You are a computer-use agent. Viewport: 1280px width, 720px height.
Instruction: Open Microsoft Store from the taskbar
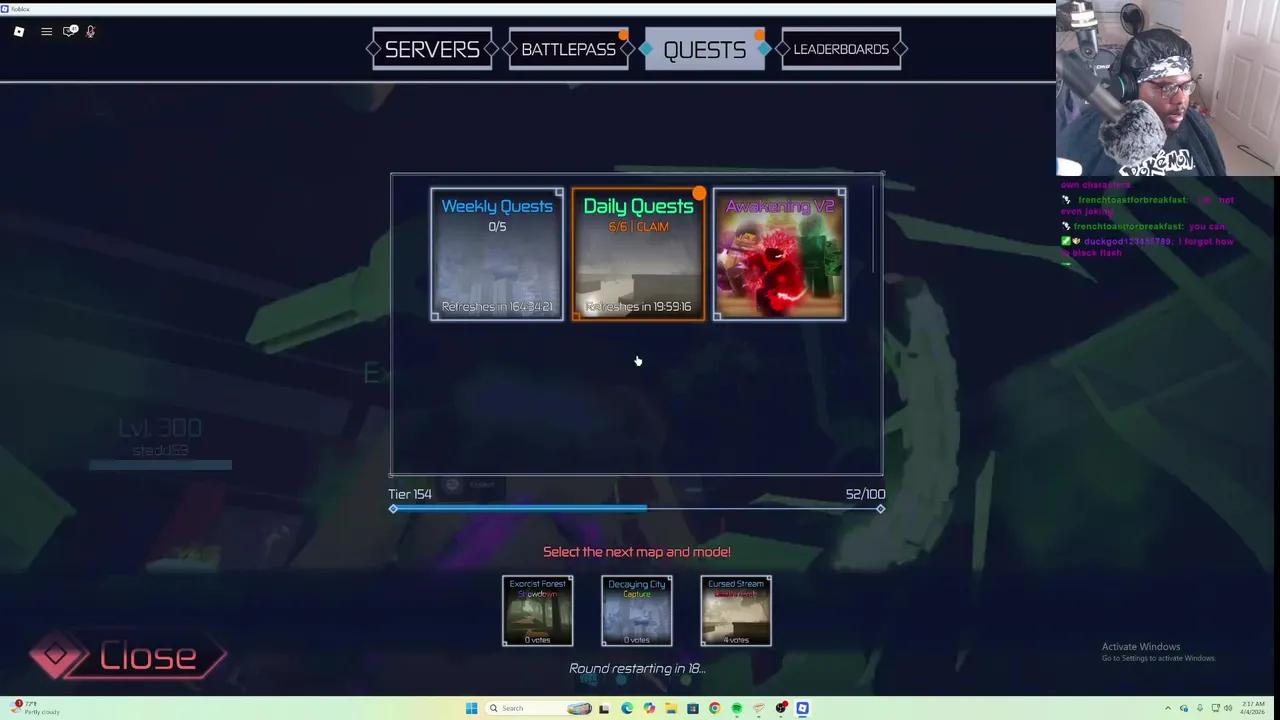point(693,708)
